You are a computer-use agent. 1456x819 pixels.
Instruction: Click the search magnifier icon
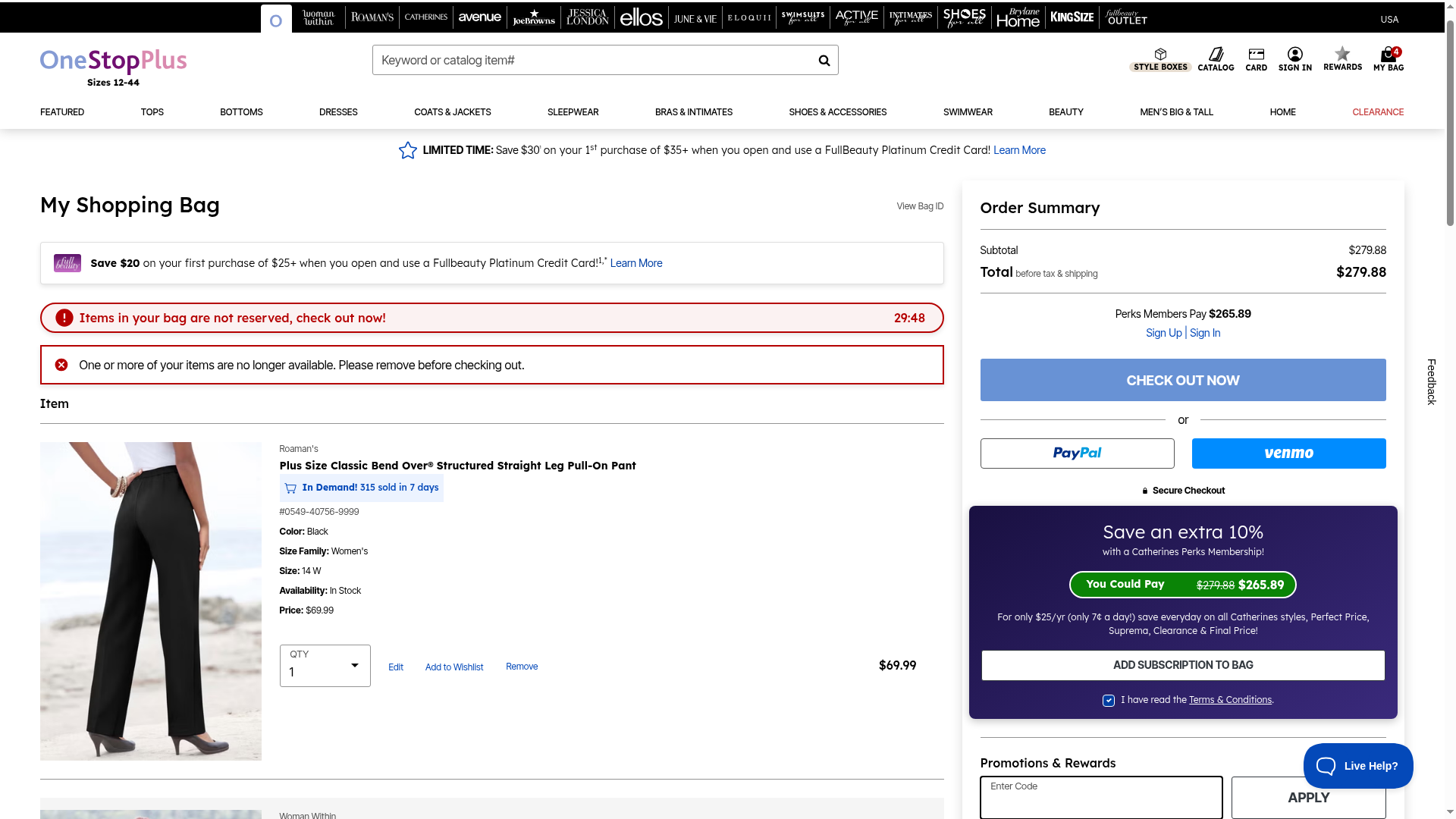coord(824,61)
